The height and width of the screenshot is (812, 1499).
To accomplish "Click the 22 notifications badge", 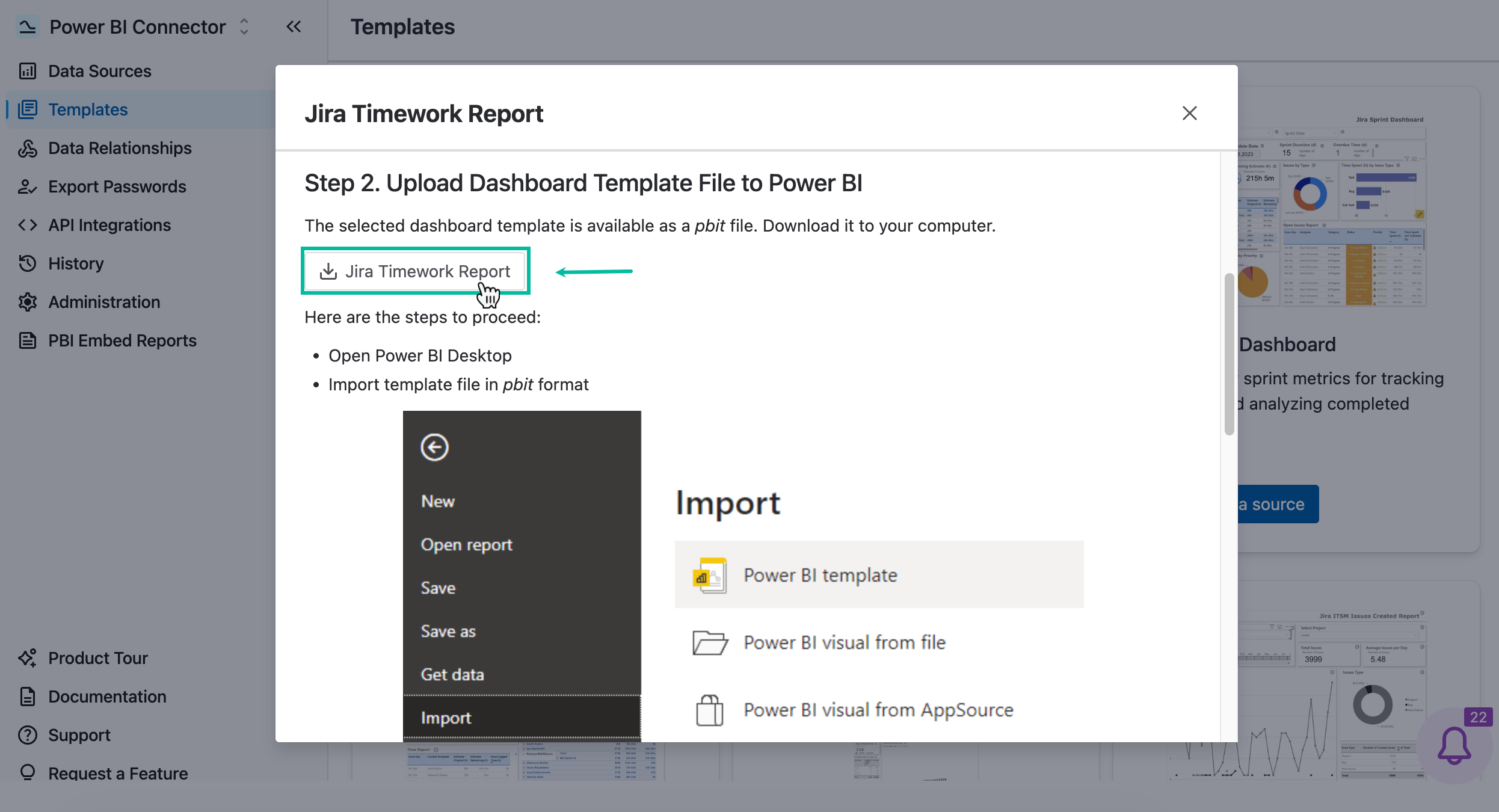I will [x=1478, y=717].
